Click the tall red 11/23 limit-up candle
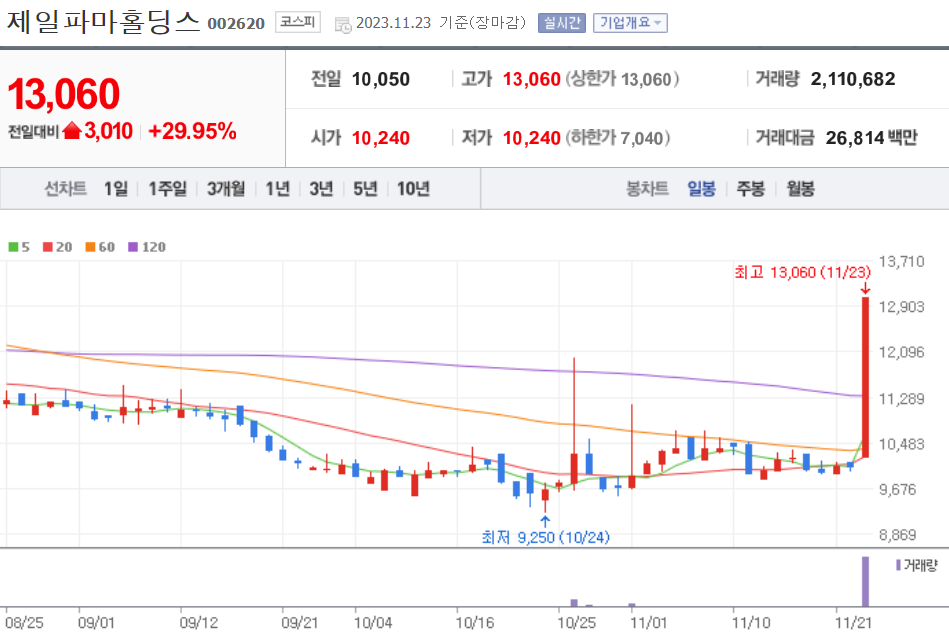Viewport: 949px width, 641px height. point(865,377)
